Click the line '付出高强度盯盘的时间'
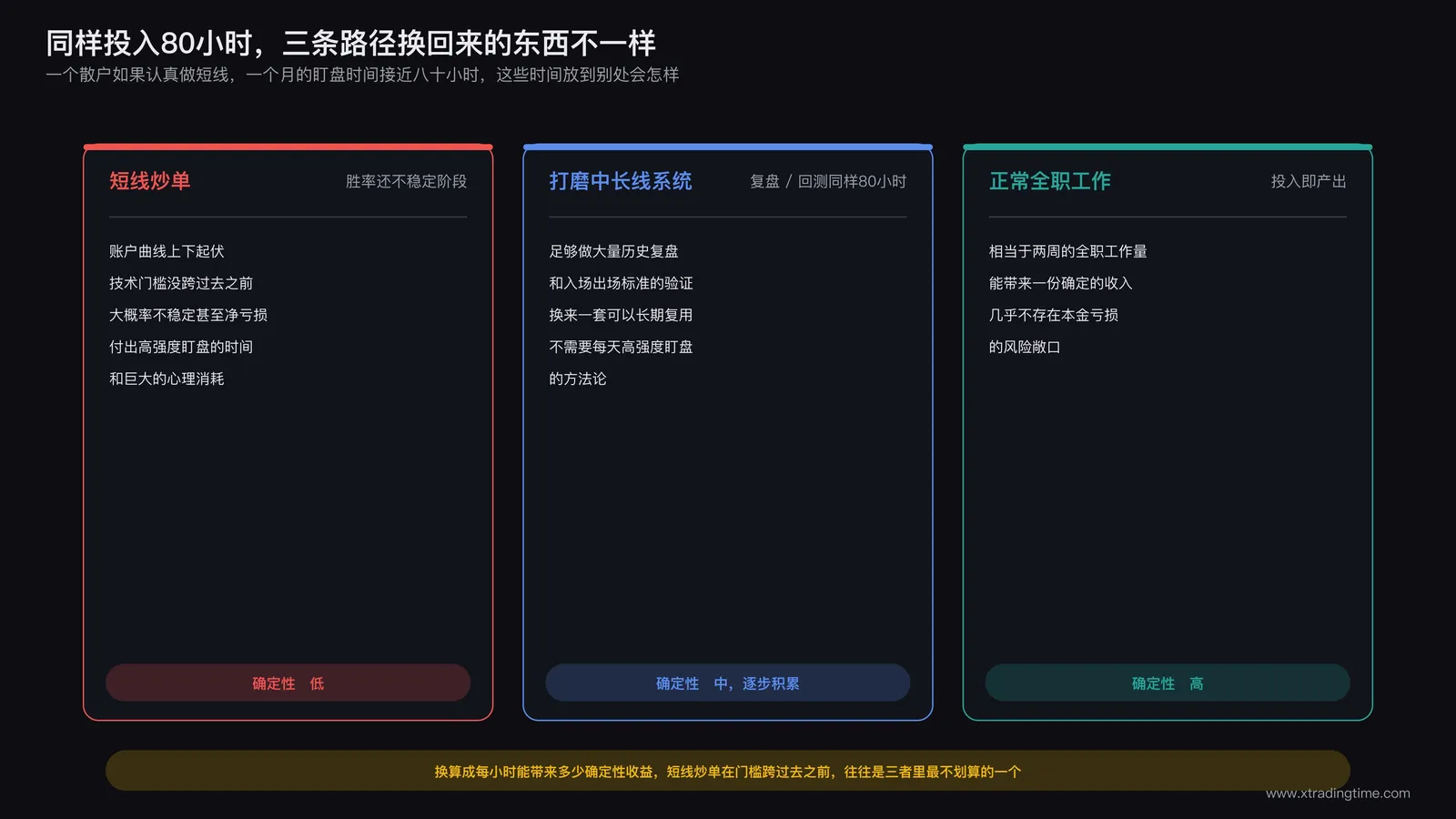 point(181,347)
